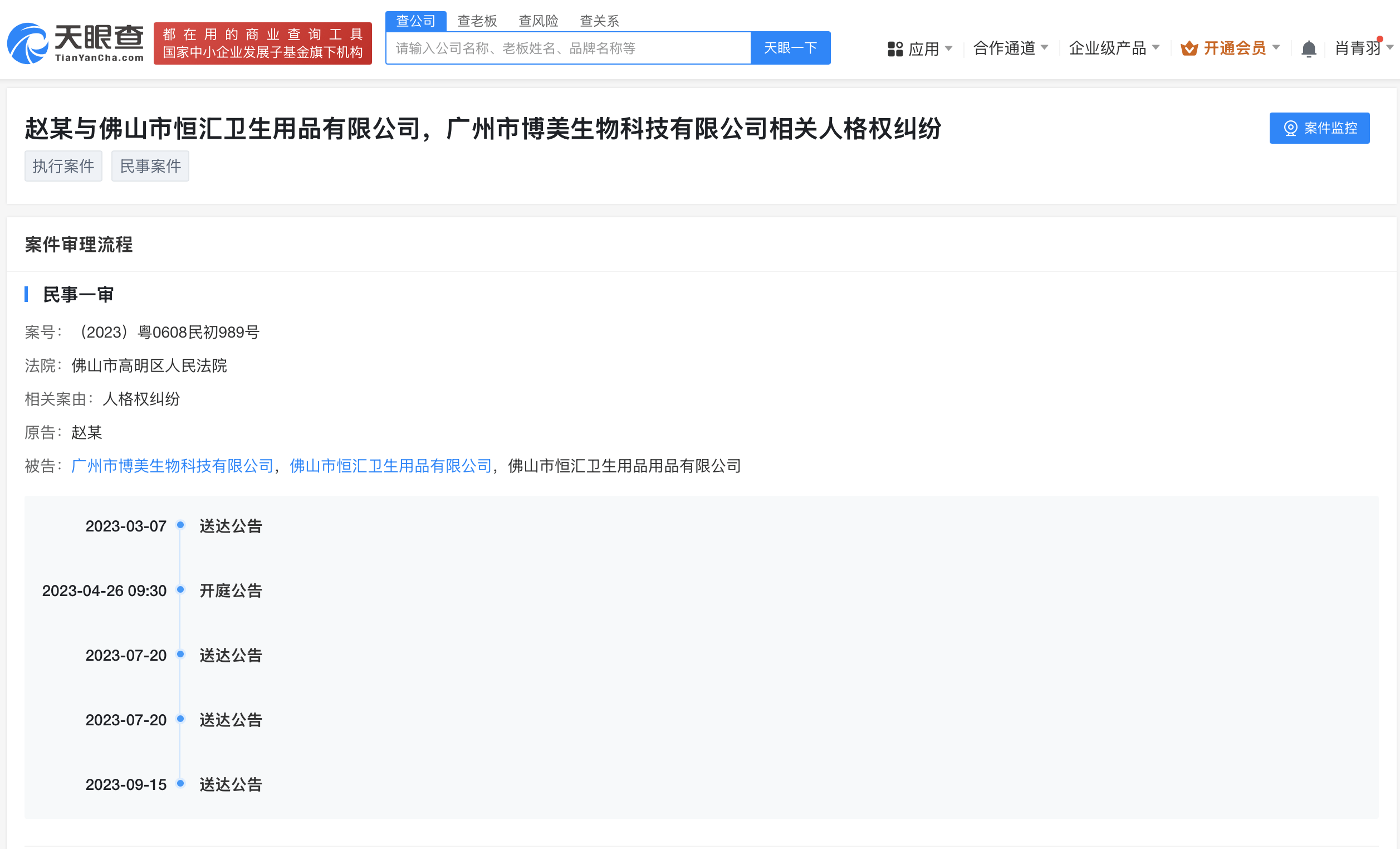Open 佛山市恒汇卫生用品有限公司 defendant link

click(x=390, y=466)
